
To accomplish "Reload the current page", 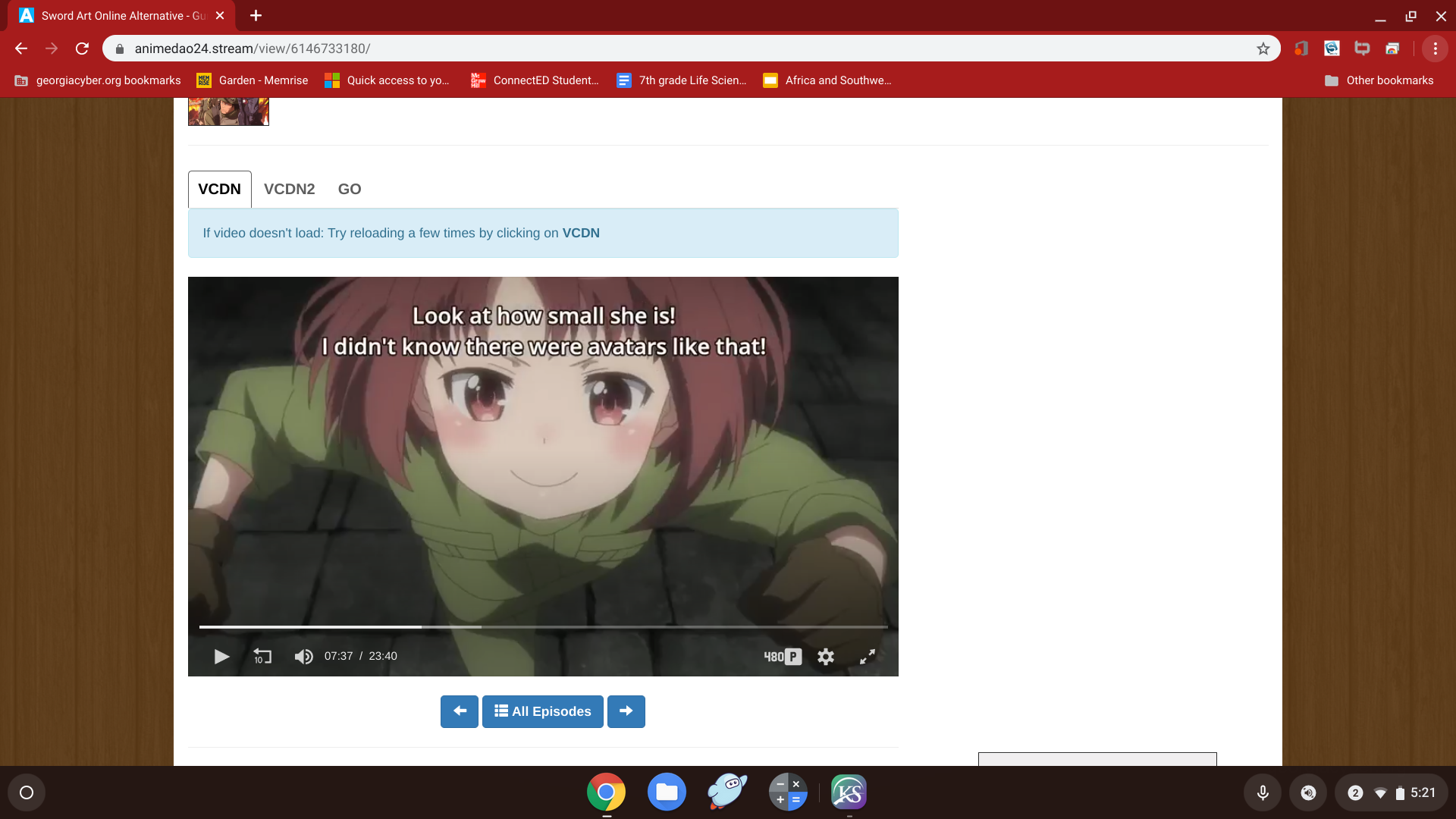I will tap(82, 49).
